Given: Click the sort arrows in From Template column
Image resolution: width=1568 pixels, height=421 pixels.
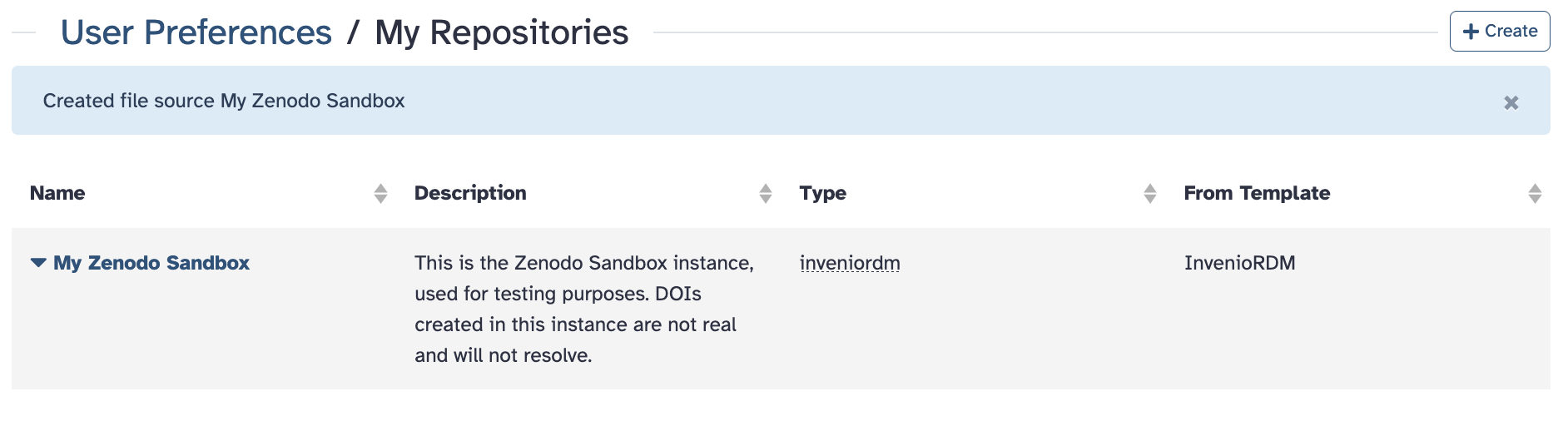Looking at the screenshot, I should pyautogui.click(x=1534, y=194).
